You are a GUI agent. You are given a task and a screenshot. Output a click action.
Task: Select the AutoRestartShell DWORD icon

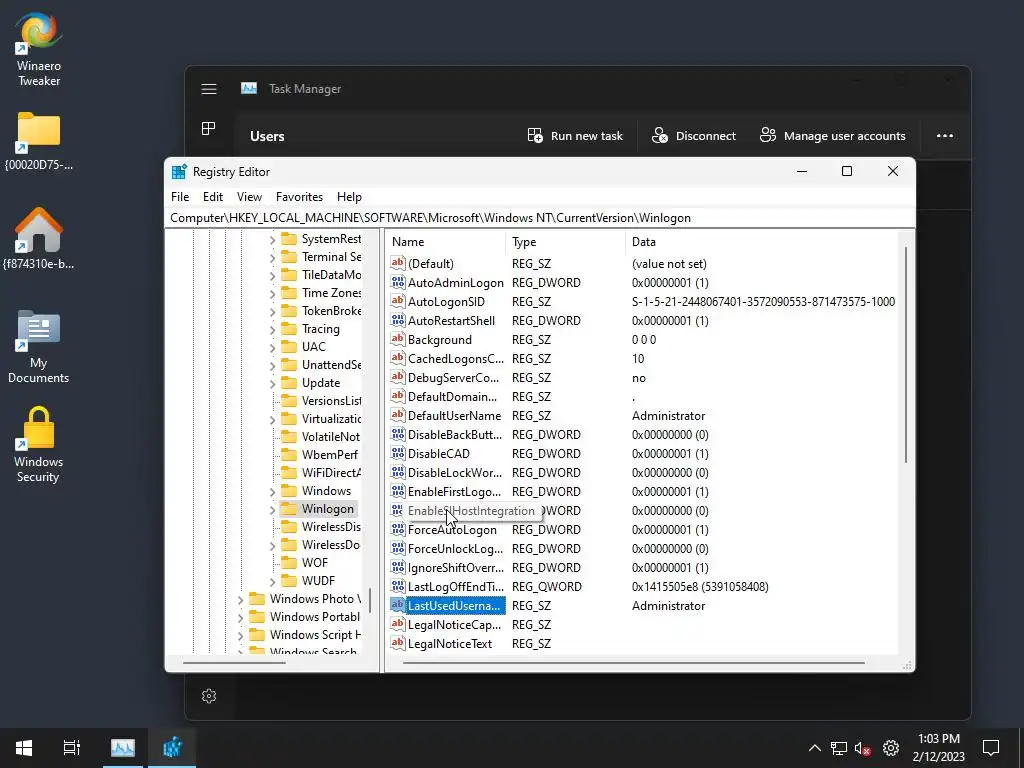pyautogui.click(x=398, y=320)
